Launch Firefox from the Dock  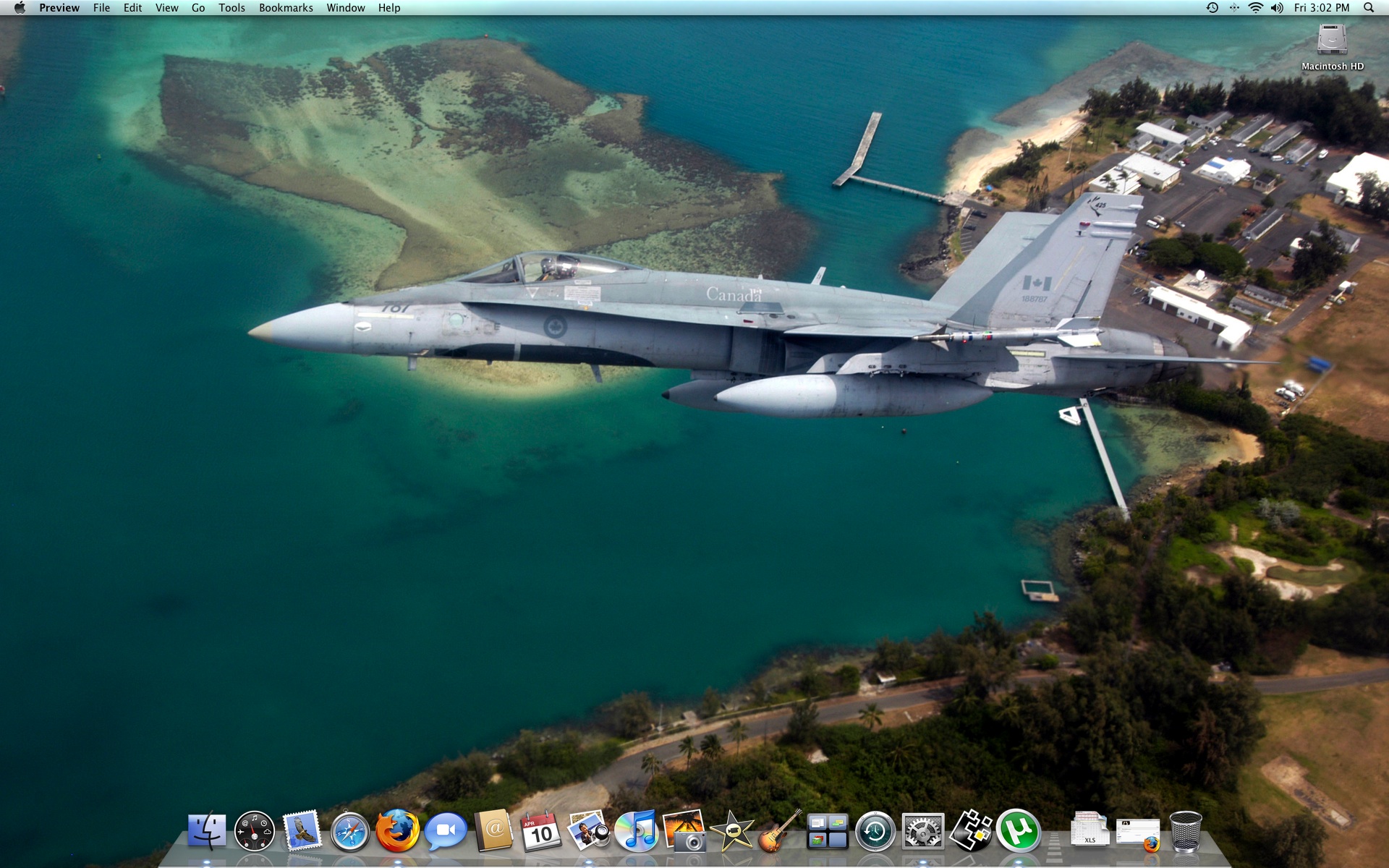(398, 830)
